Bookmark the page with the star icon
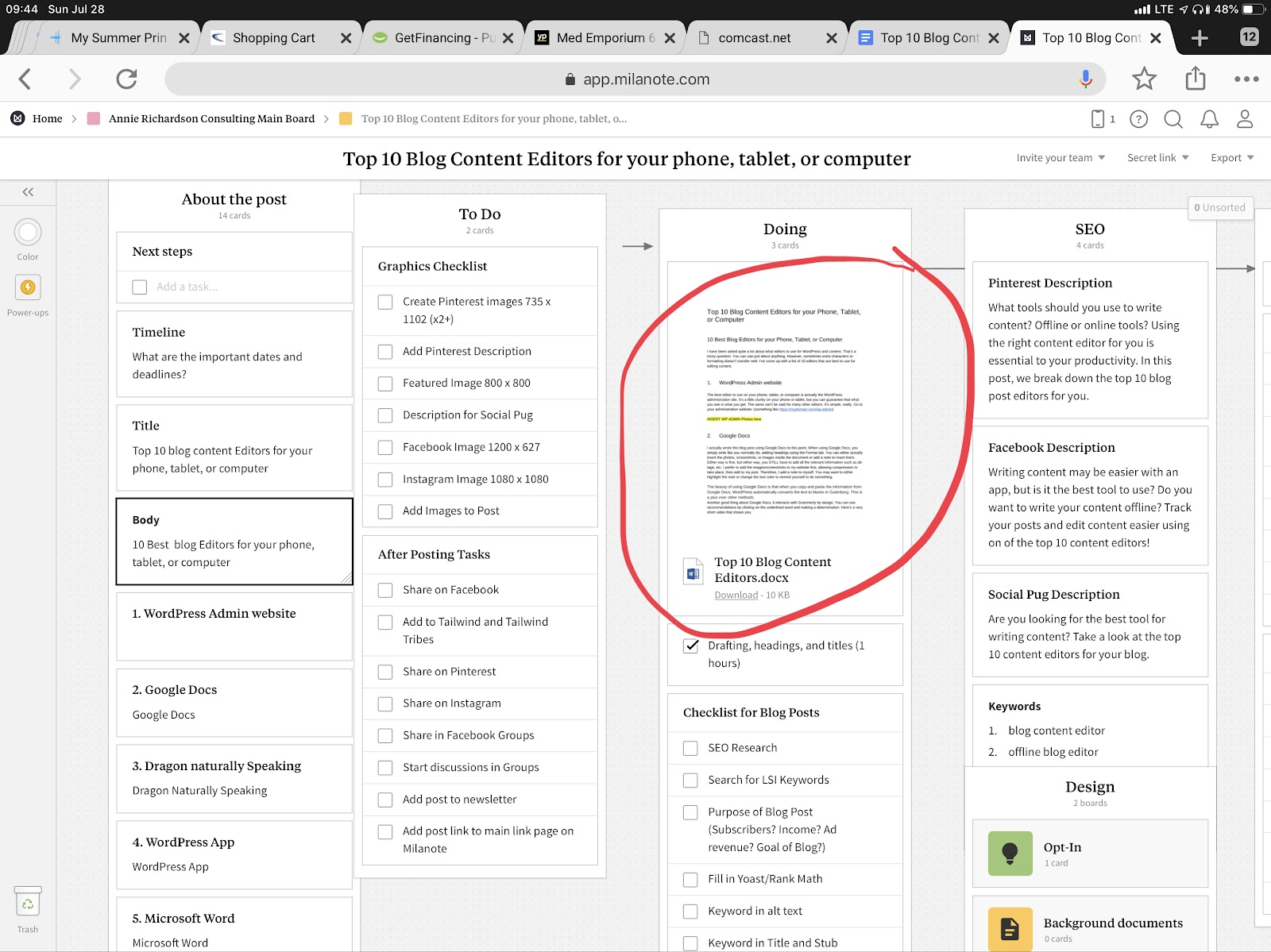This screenshot has height=952, width=1271. point(1144,79)
